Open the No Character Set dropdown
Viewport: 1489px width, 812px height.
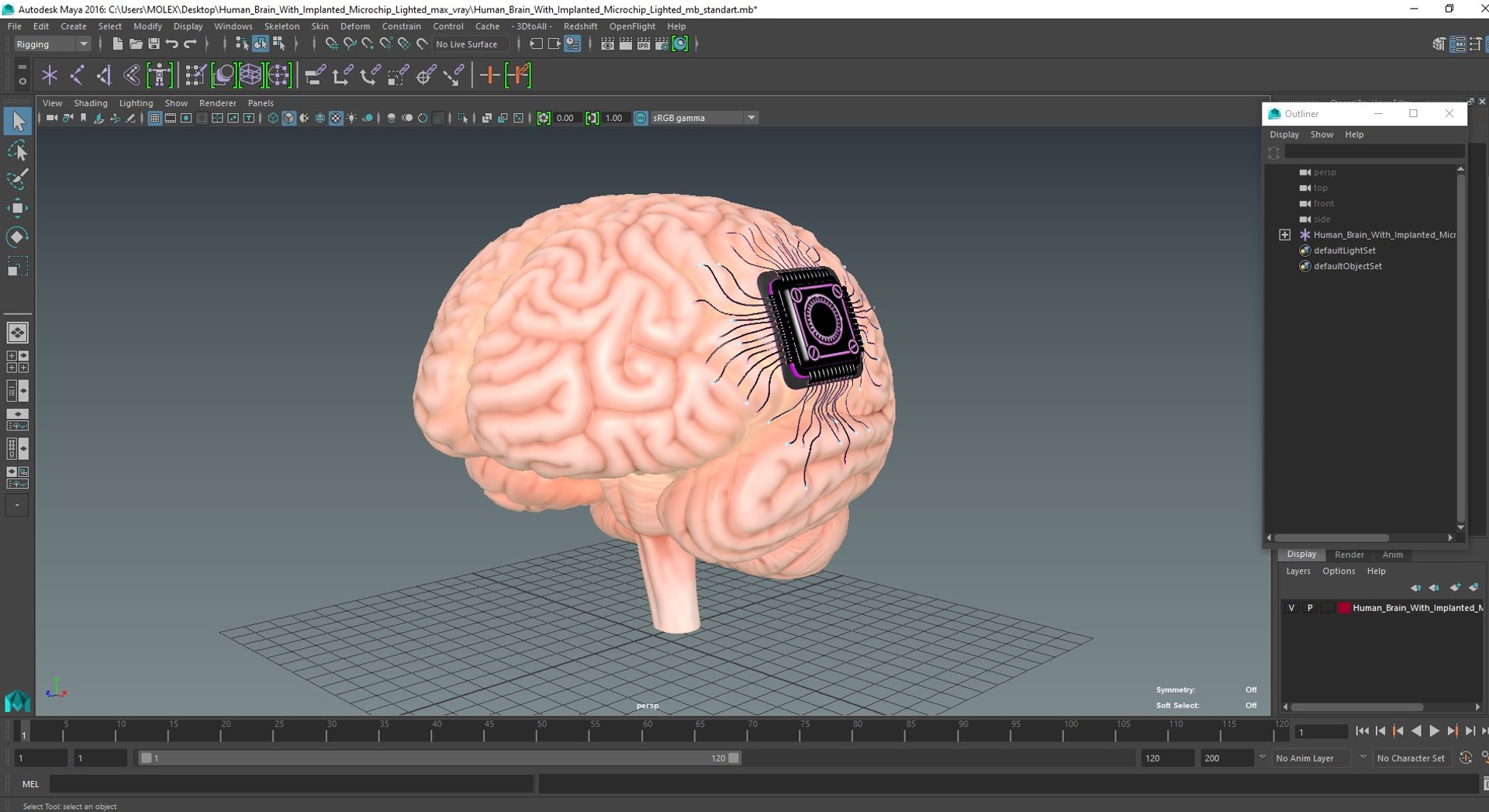pos(1411,758)
